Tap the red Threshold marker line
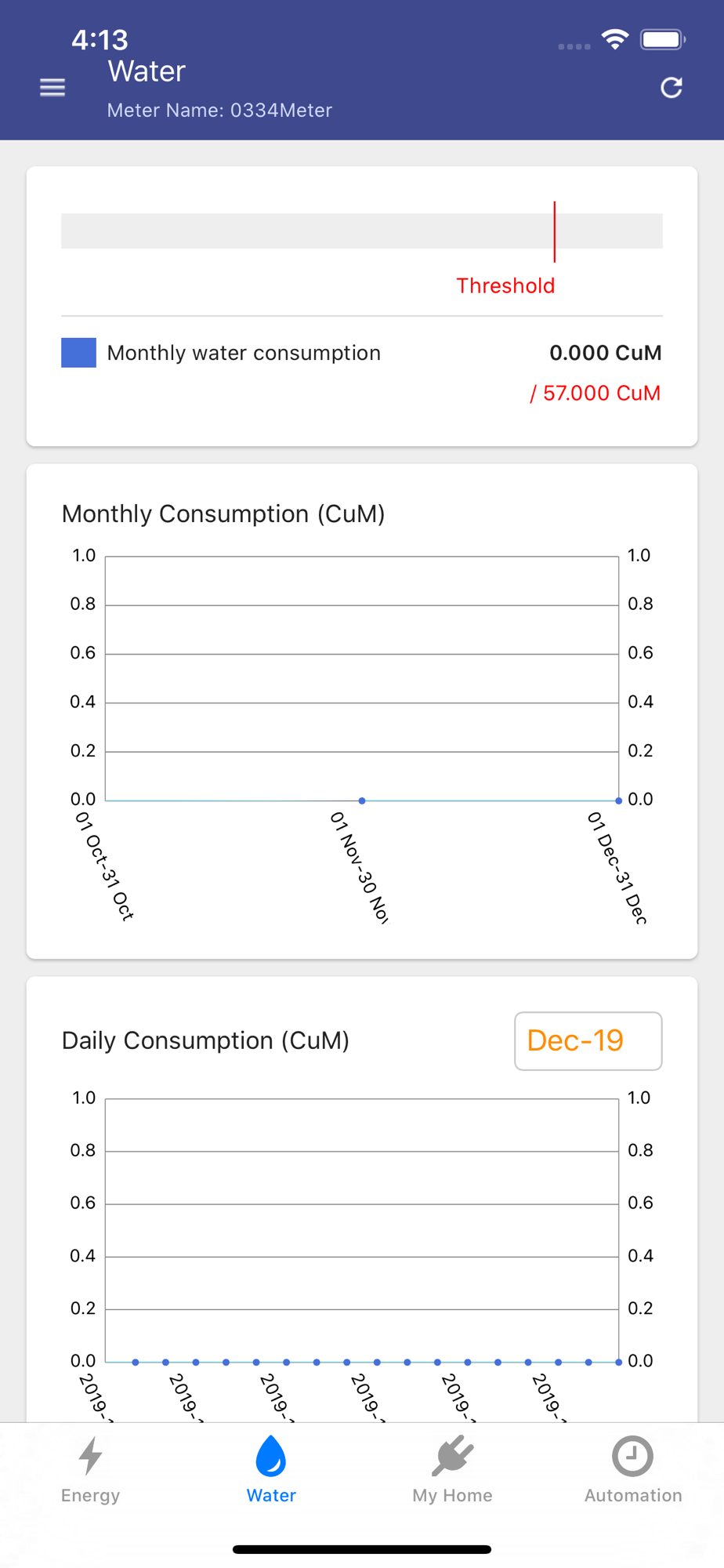 [555, 231]
